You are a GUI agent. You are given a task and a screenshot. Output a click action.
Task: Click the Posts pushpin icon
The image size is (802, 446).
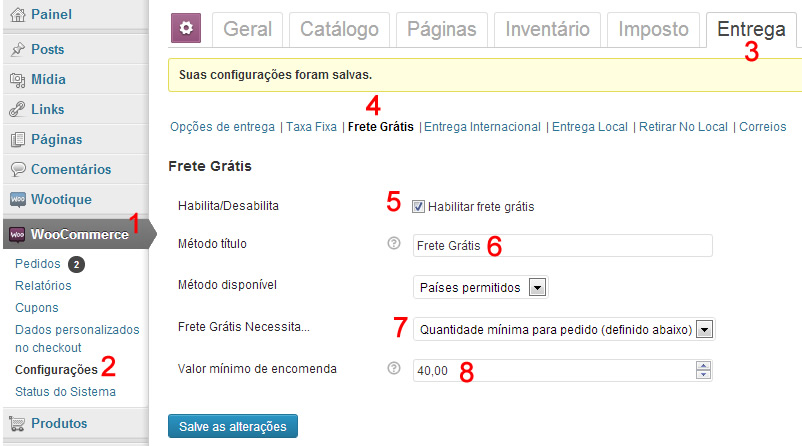click(18, 50)
